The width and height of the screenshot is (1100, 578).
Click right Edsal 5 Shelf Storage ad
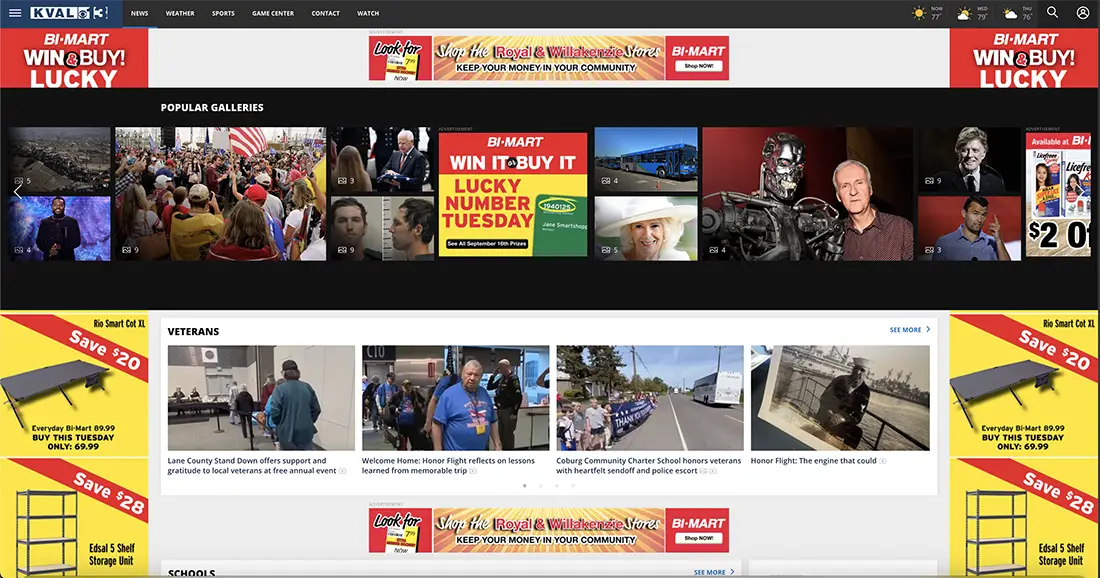tap(1024, 518)
